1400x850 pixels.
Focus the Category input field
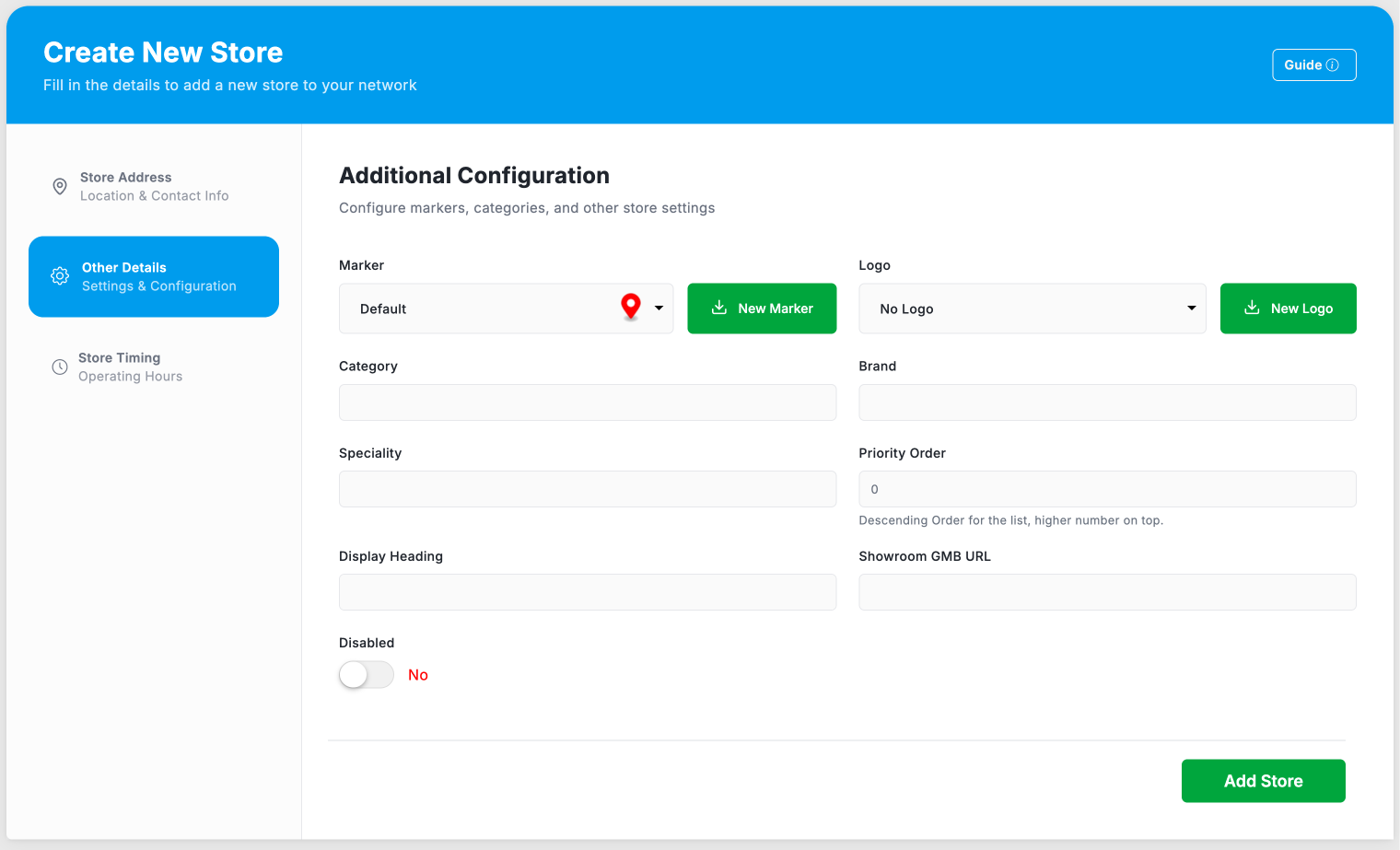click(x=588, y=402)
